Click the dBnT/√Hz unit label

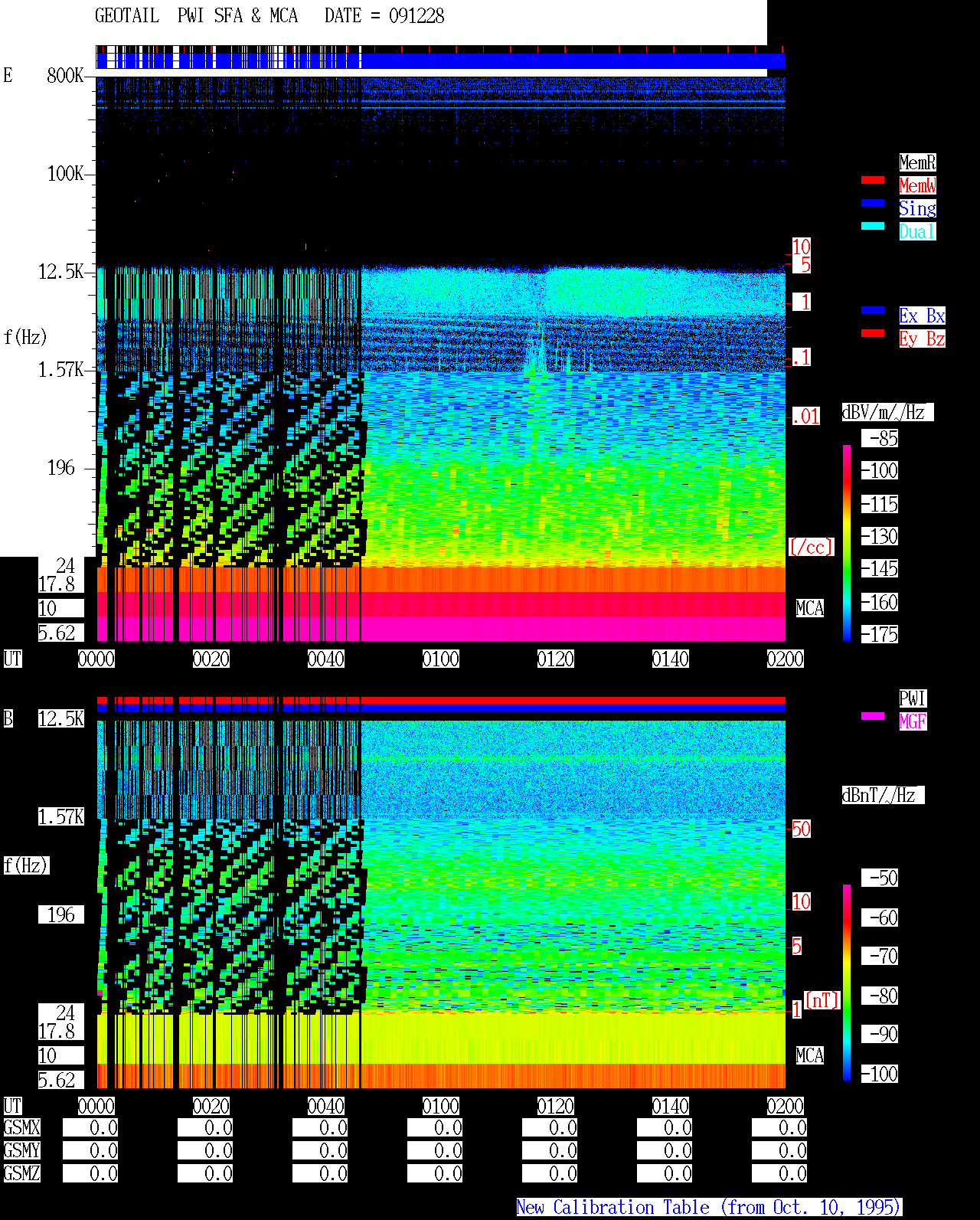[x=883, y=795]
